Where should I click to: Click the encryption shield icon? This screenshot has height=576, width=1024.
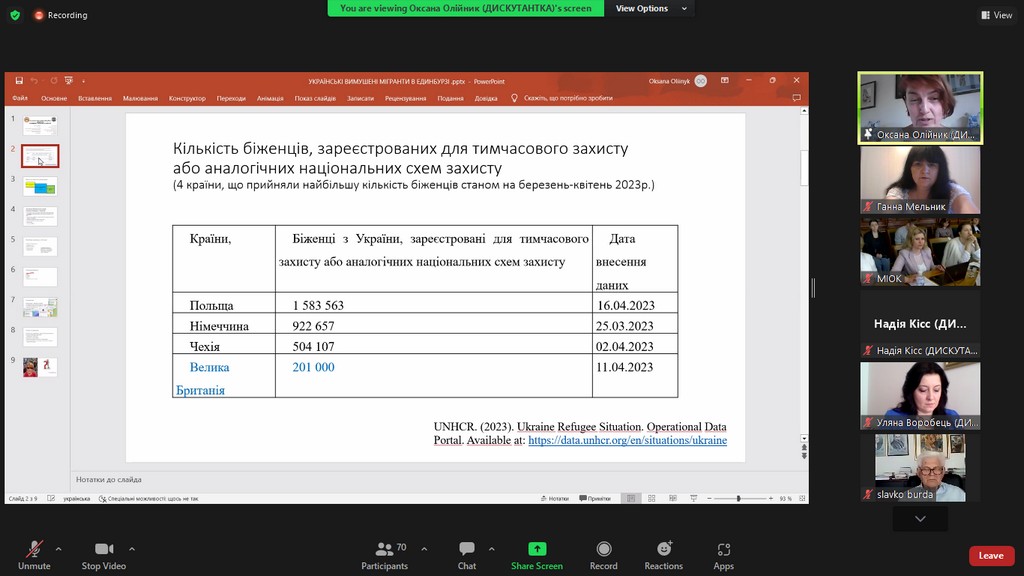pyautogui.click(x=15, y=15)
